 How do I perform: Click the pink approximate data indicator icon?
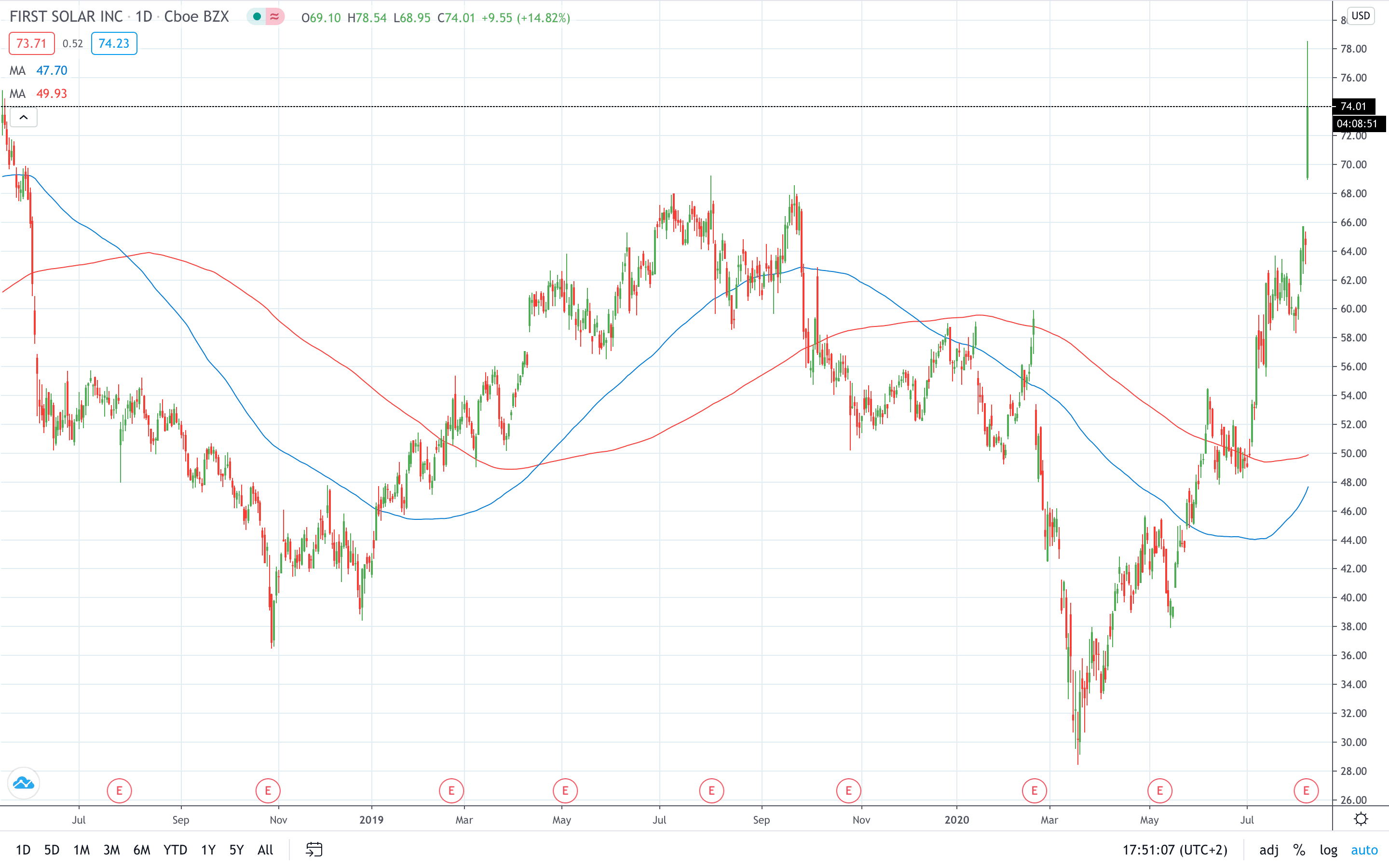click(275, 17)
